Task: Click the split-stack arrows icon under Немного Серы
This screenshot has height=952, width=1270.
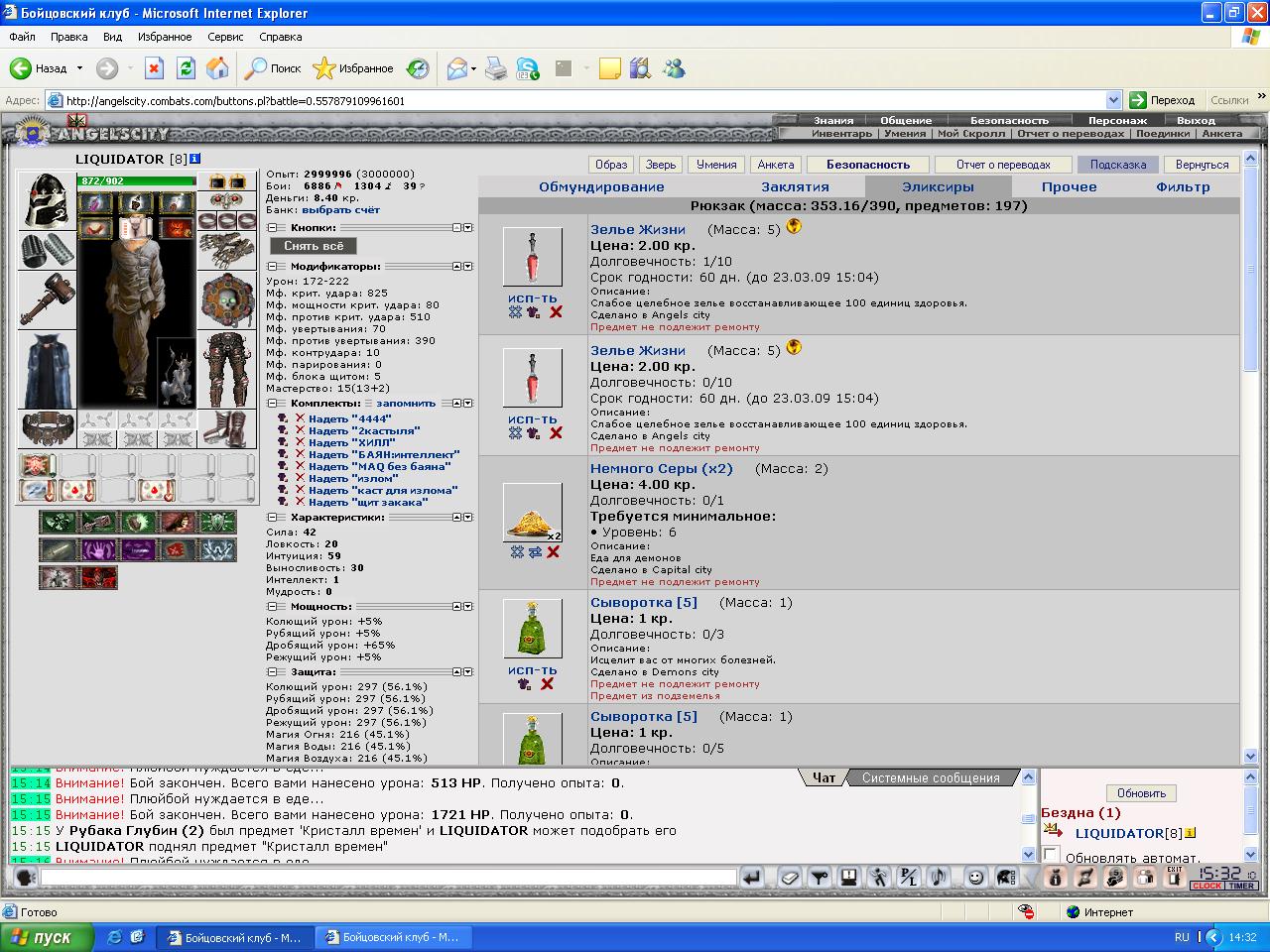Action: tap(535, 552)
